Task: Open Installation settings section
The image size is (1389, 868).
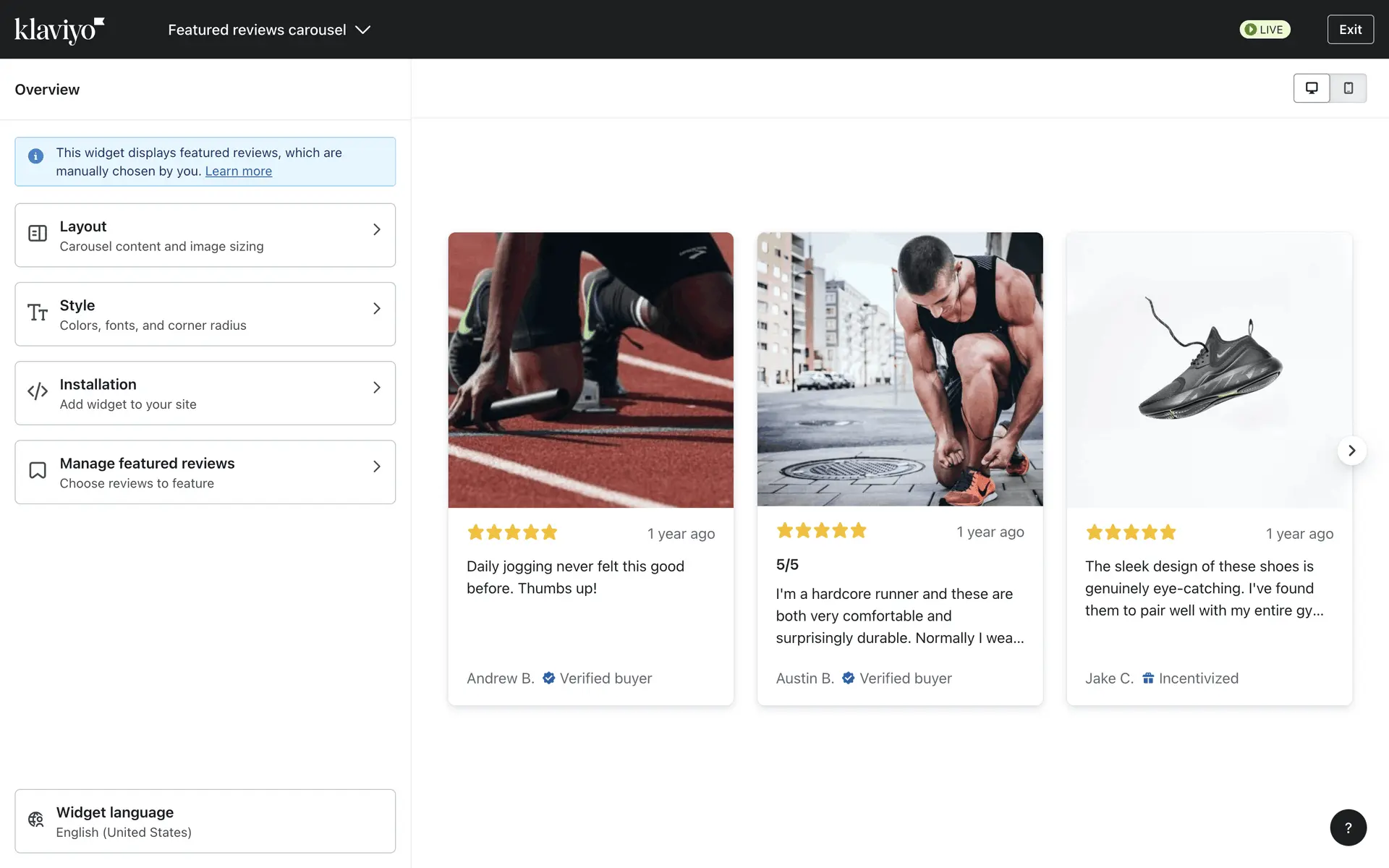Action: (x=205, y=393)
